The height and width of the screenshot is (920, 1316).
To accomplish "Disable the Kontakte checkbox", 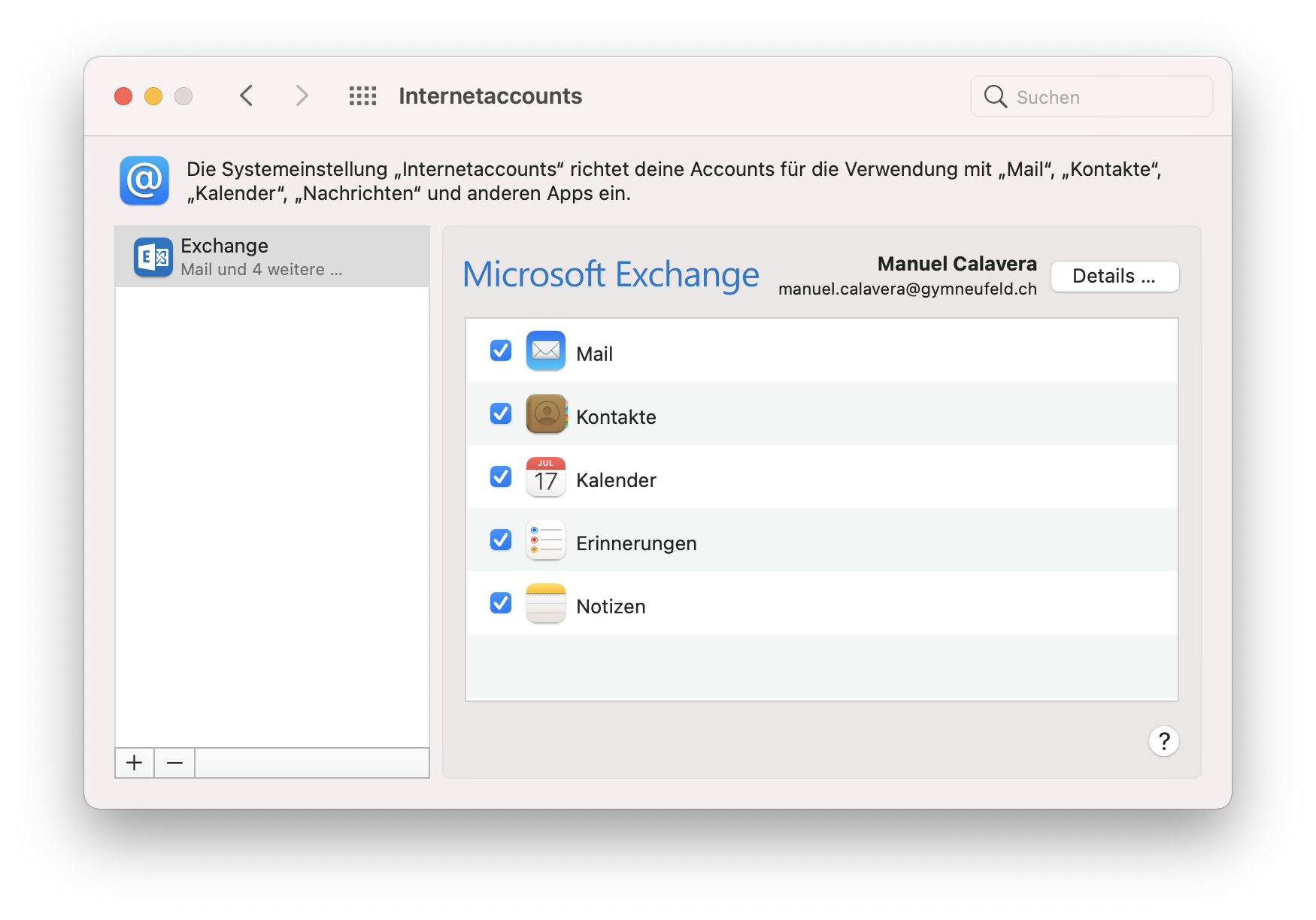I will pos(501,414).
